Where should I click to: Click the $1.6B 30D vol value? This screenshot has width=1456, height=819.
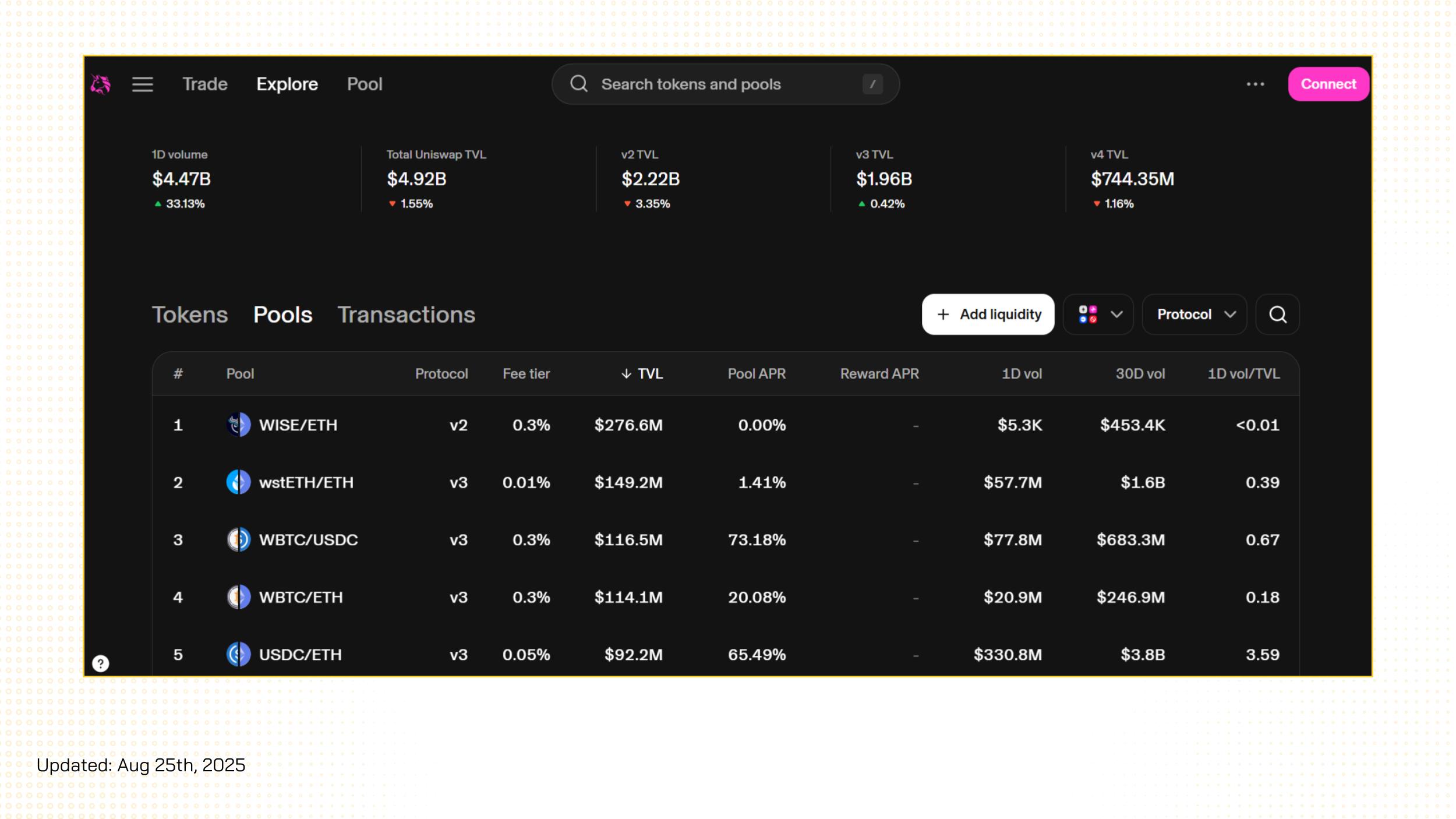coord(1143,482)
